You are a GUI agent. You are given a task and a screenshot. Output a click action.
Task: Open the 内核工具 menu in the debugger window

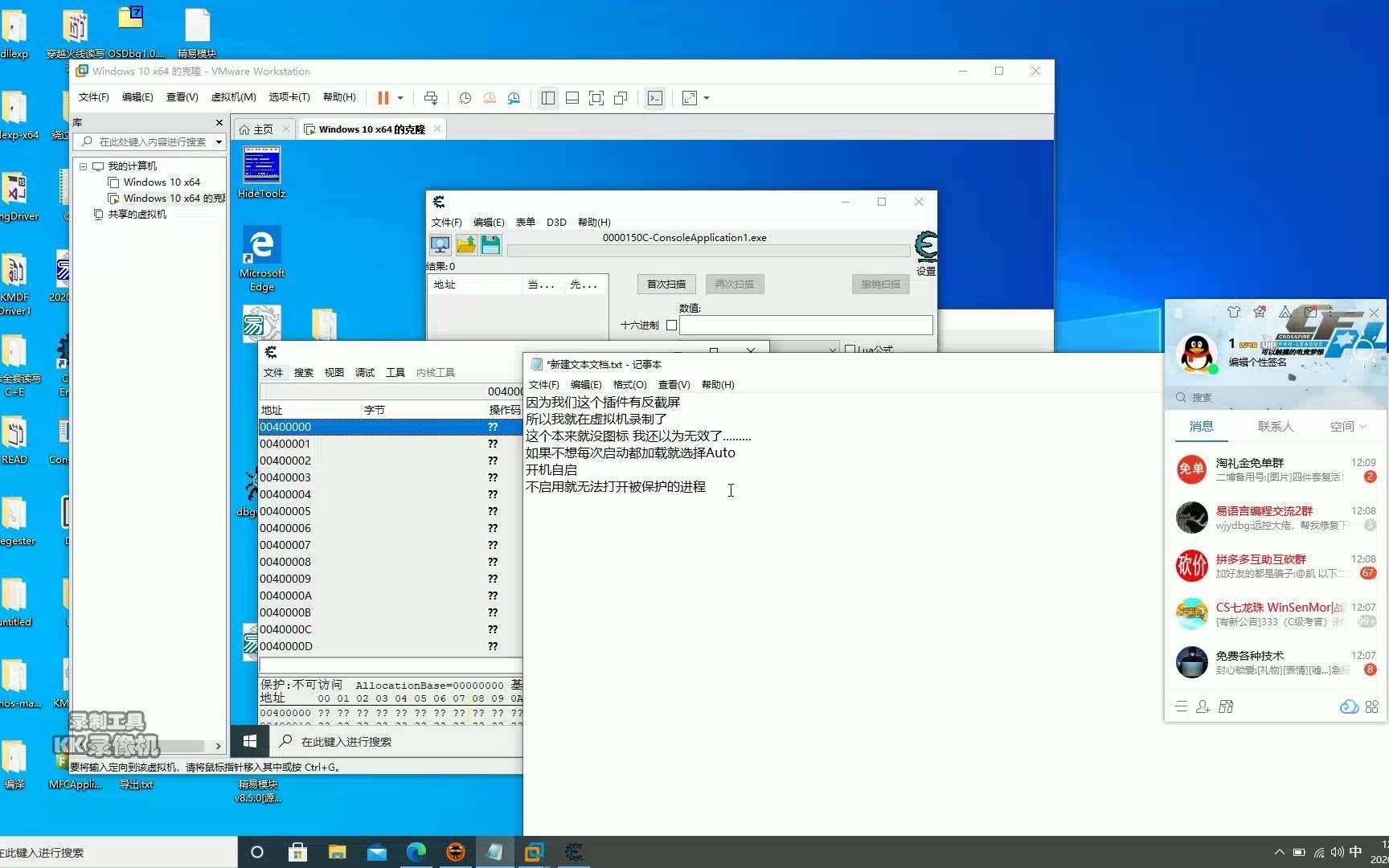tap(436, 372)
